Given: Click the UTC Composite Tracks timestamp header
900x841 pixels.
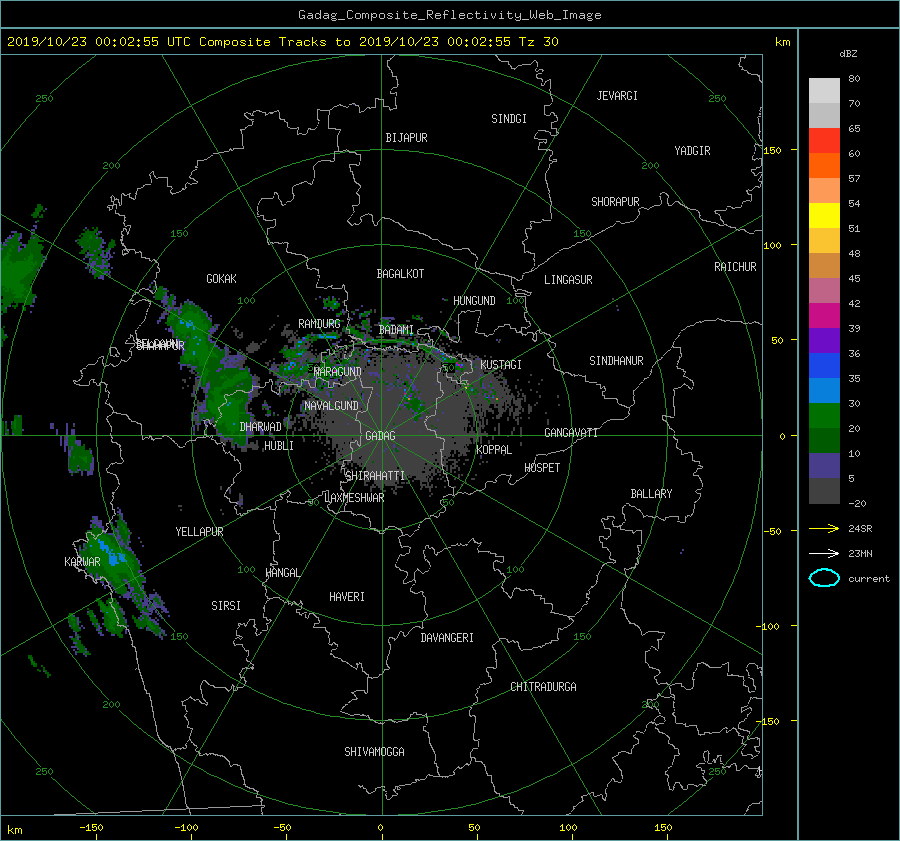Looking at the screenshot, I should (x=282, y=42).
